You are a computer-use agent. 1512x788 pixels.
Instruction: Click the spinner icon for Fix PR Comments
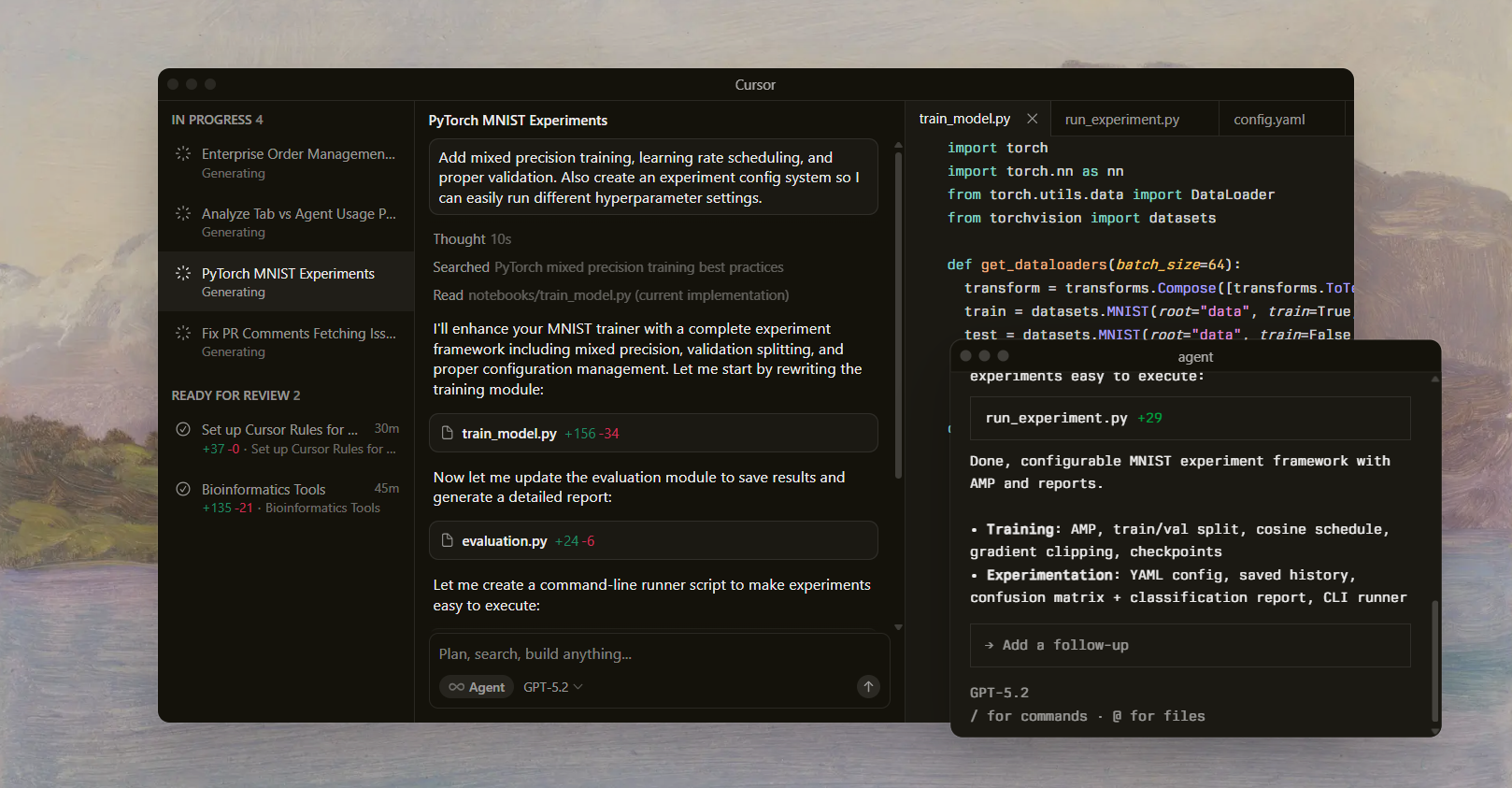pyautogui.click(x=183, y=333)
